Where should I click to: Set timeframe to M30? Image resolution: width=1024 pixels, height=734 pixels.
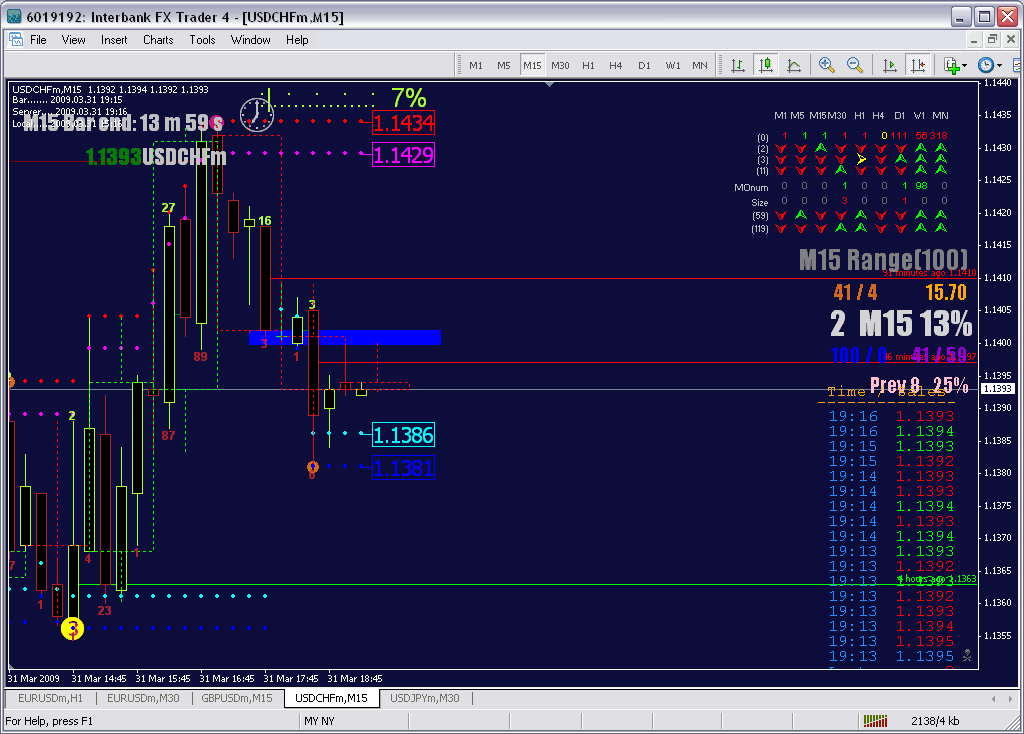(x=560, y=65)
